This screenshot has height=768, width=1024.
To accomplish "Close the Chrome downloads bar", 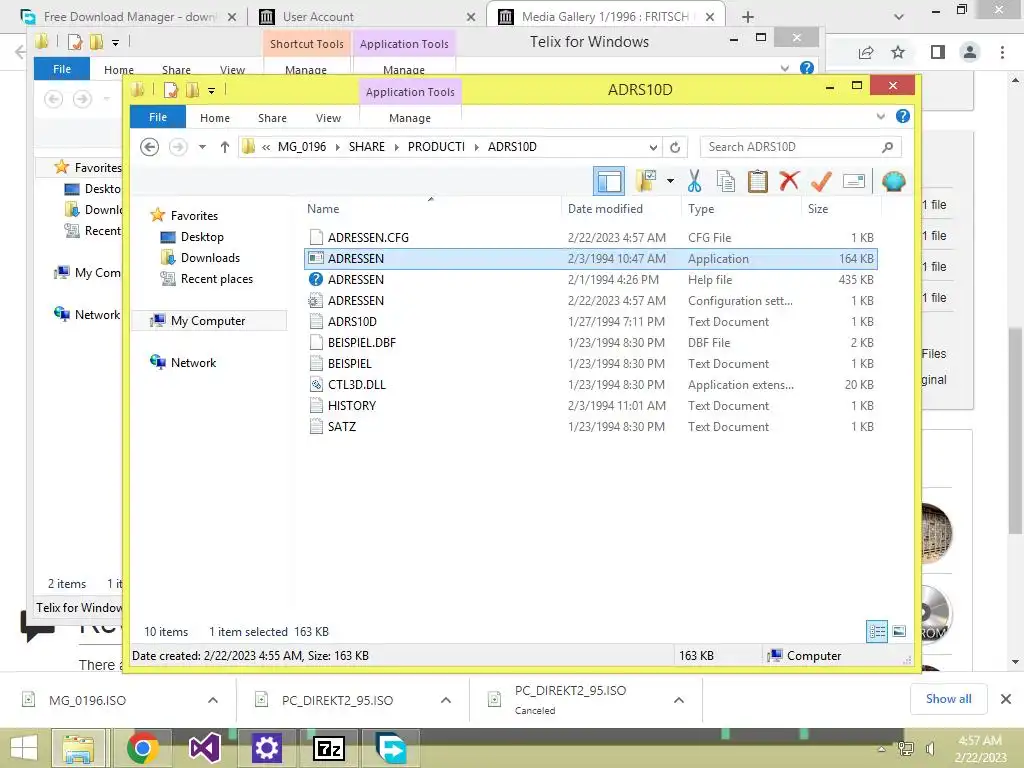I will click(x=1006, y=699).
